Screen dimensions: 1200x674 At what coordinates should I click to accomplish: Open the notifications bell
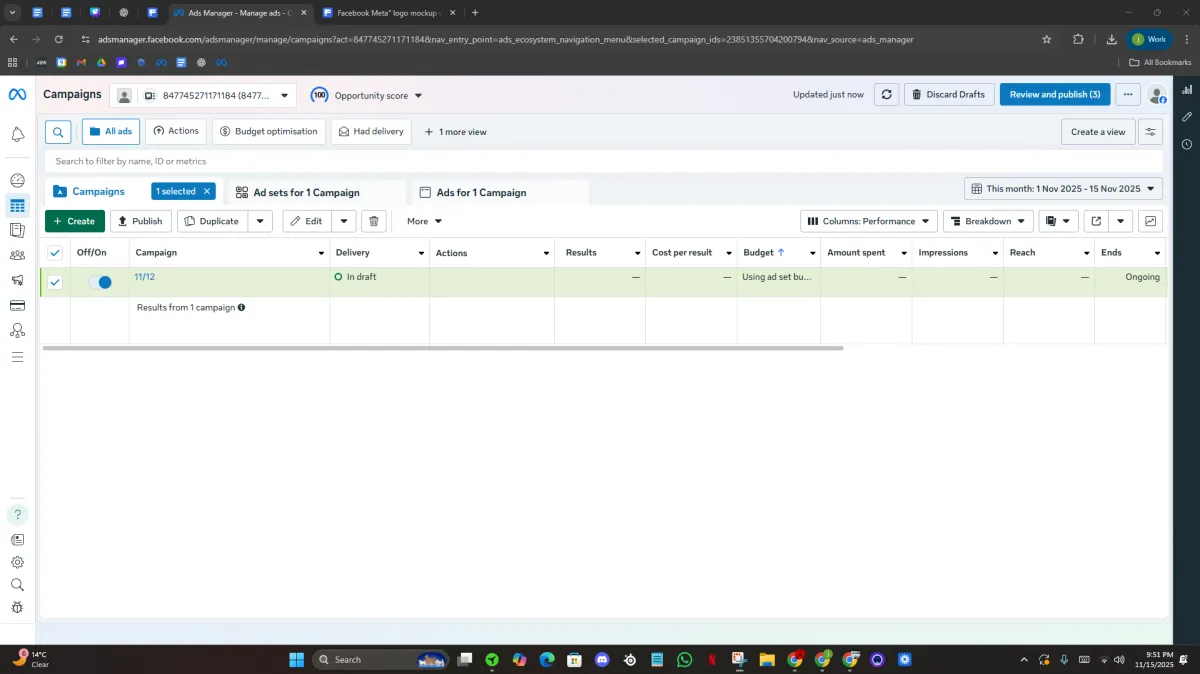[17, 134]
